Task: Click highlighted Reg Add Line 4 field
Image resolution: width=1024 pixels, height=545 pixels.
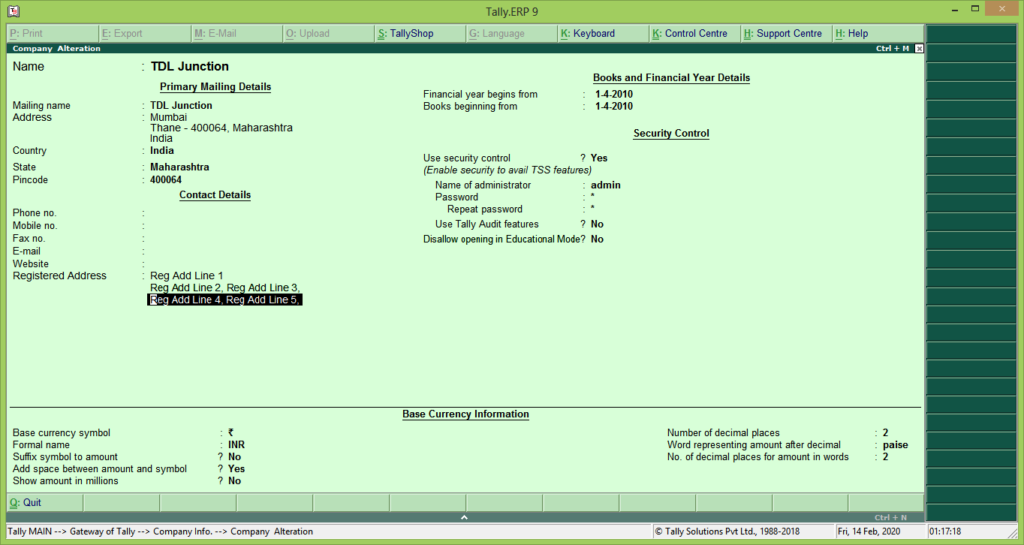Action: (225, 300)
